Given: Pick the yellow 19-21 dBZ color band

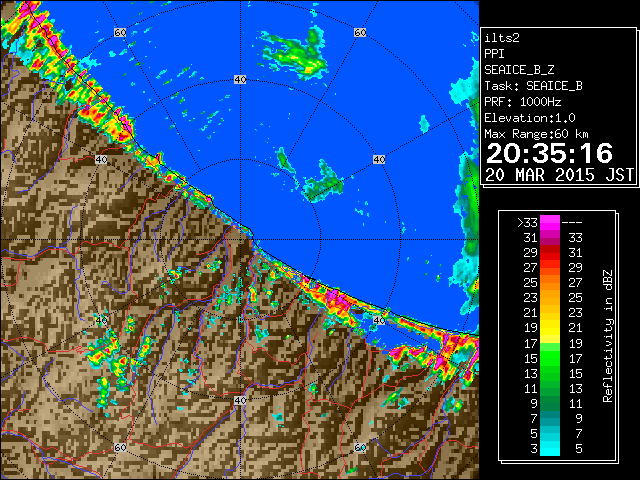Looking at the screenshot, I should [x=550, y=328].
